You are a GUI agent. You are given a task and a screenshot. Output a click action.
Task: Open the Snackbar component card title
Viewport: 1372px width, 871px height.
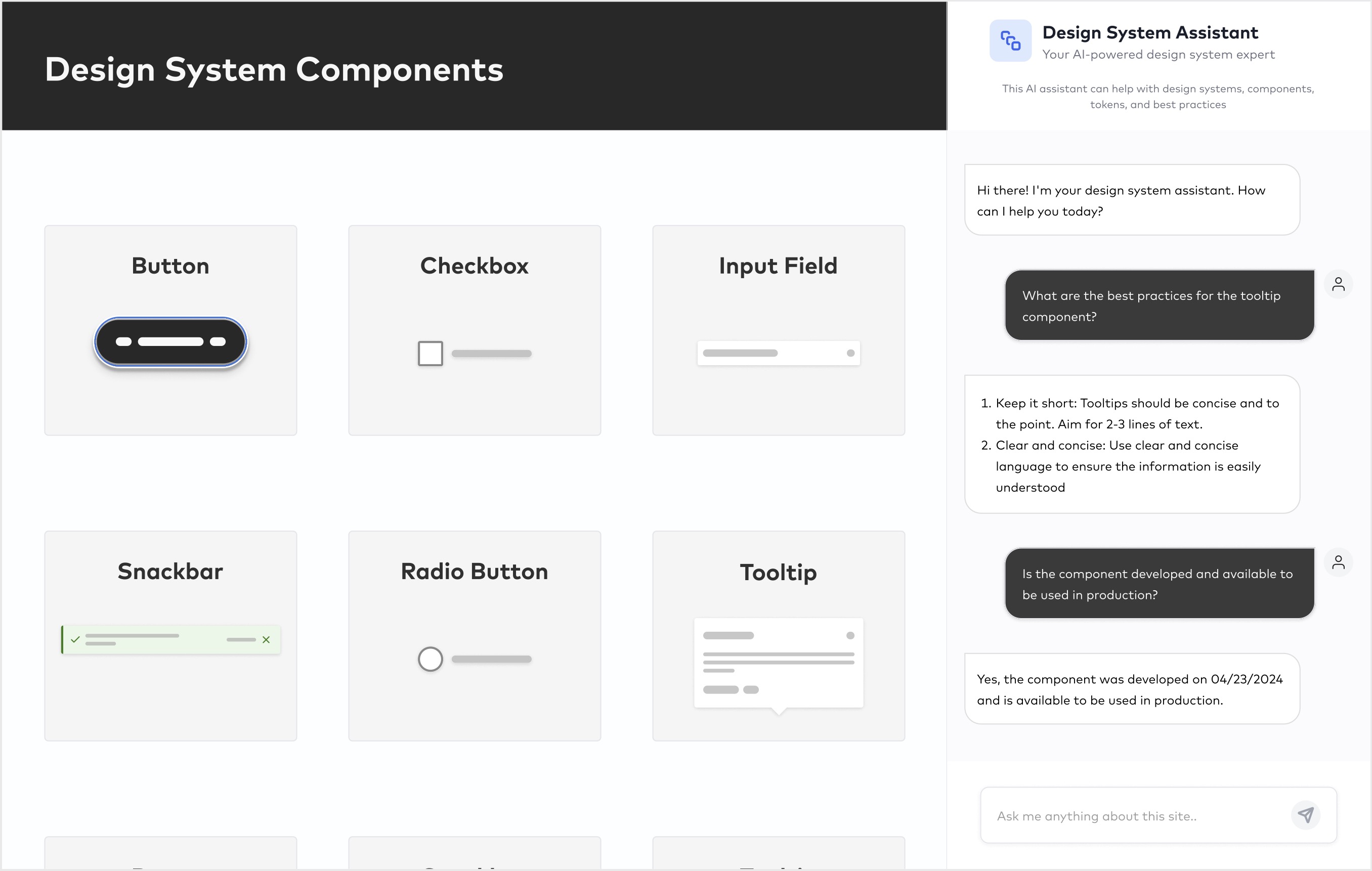(x=170, y=572)
